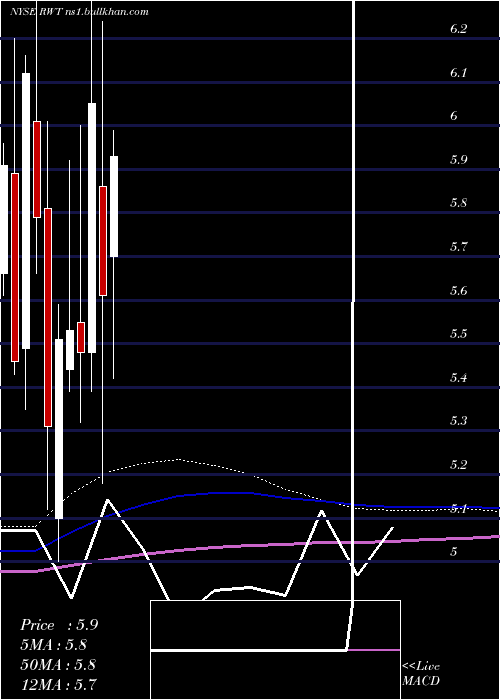Screen dimensions: 500x700
Task: Click the 5.4 price axis label
Action: 458,378
